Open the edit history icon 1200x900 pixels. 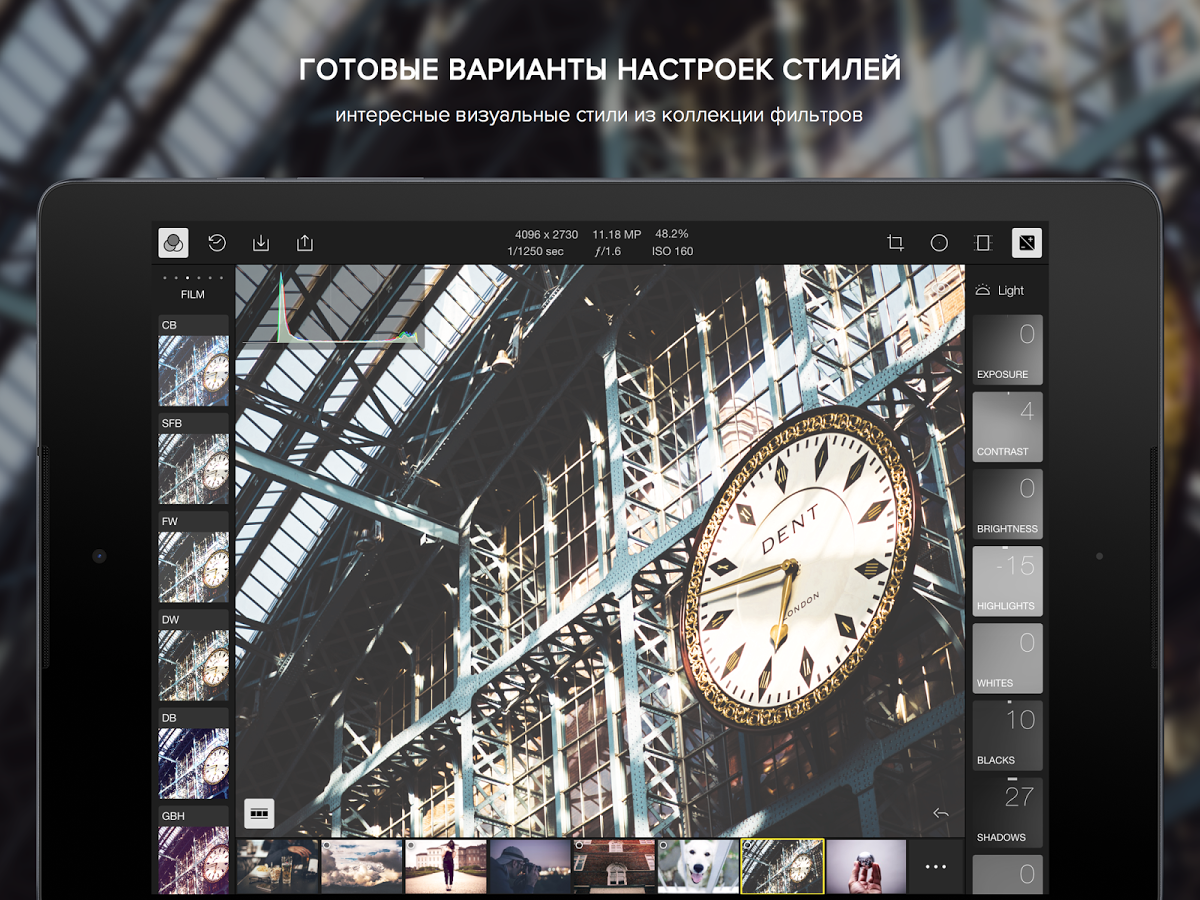217,243
